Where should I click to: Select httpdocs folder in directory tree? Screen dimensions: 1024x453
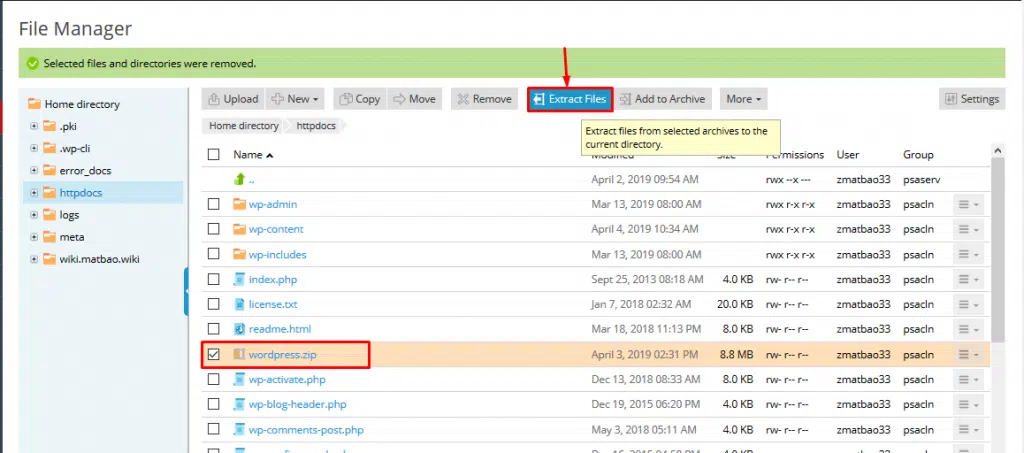point(81,192)
